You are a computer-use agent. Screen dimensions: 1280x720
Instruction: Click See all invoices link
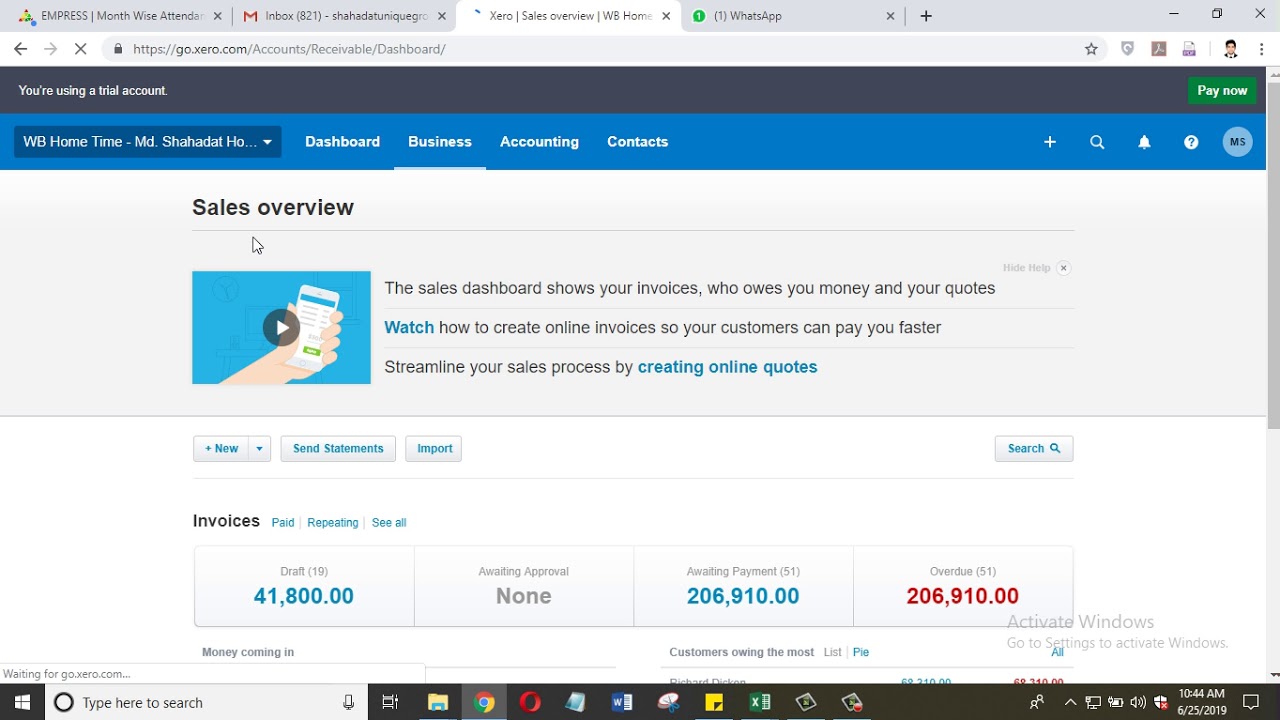(389, 523)
